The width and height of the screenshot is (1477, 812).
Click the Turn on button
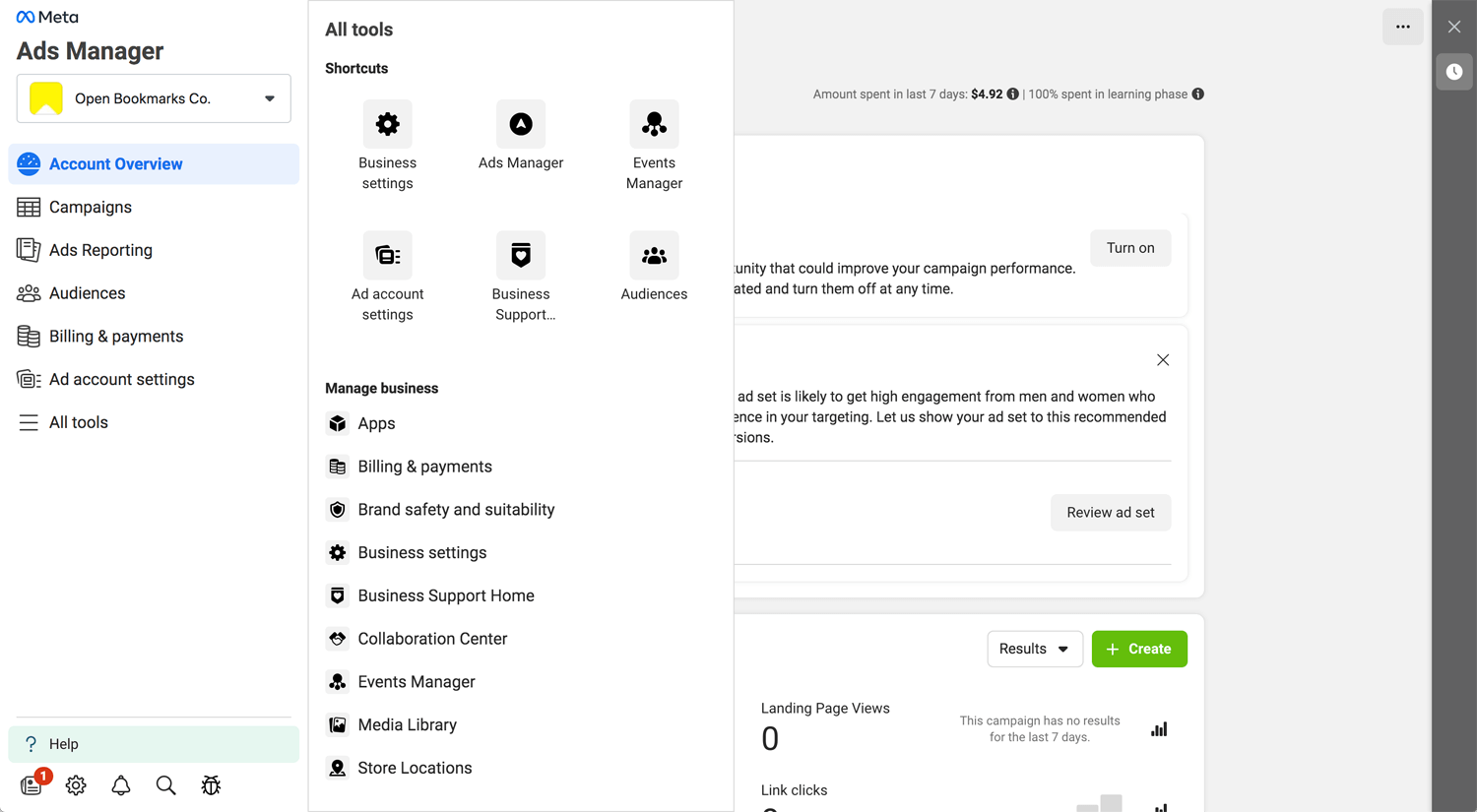pyautogui.click(x=1130, y=248)
